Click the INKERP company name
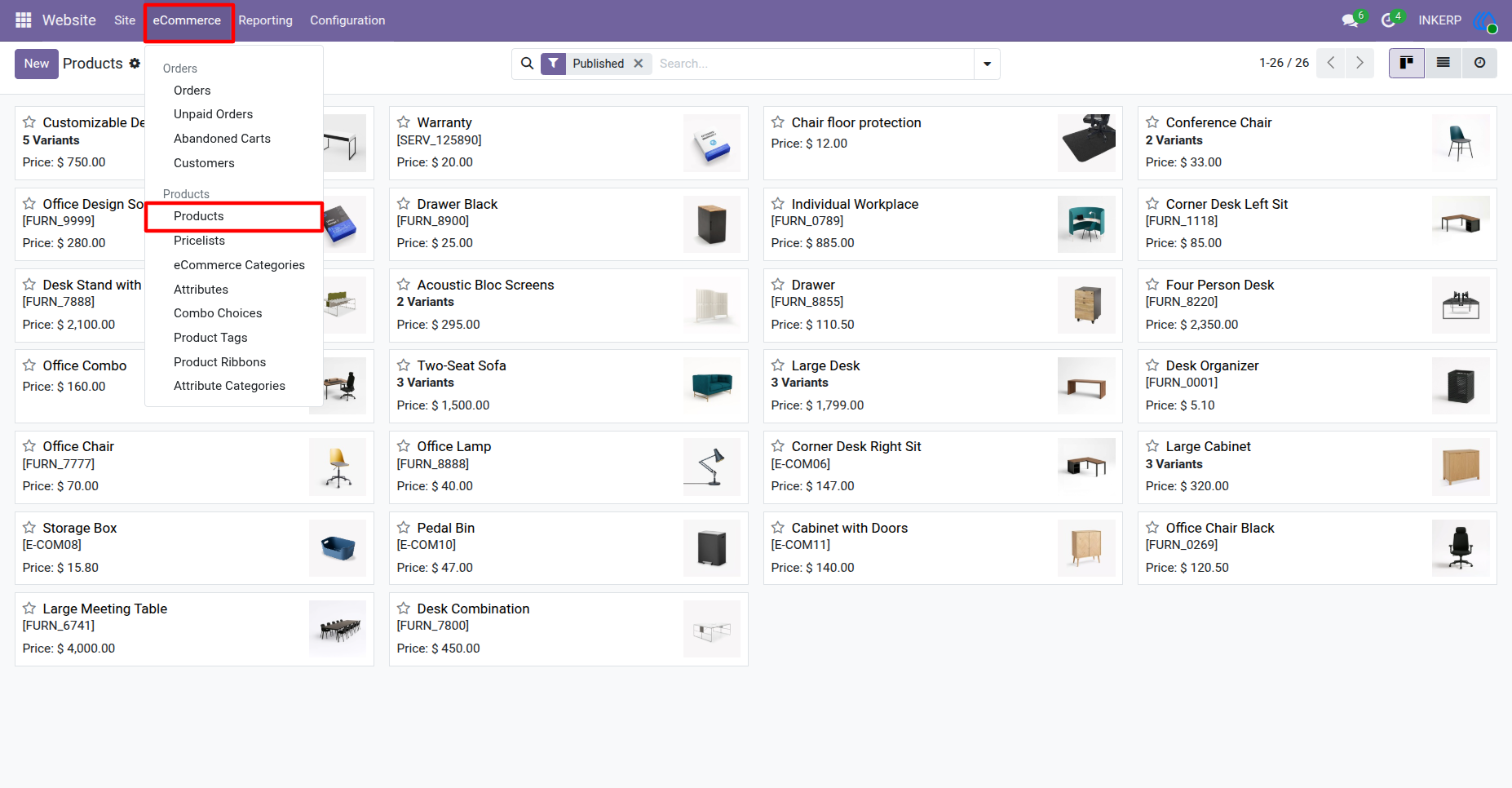The image size is (1512, 788). pyautogui.click(x=1439, y=20)
